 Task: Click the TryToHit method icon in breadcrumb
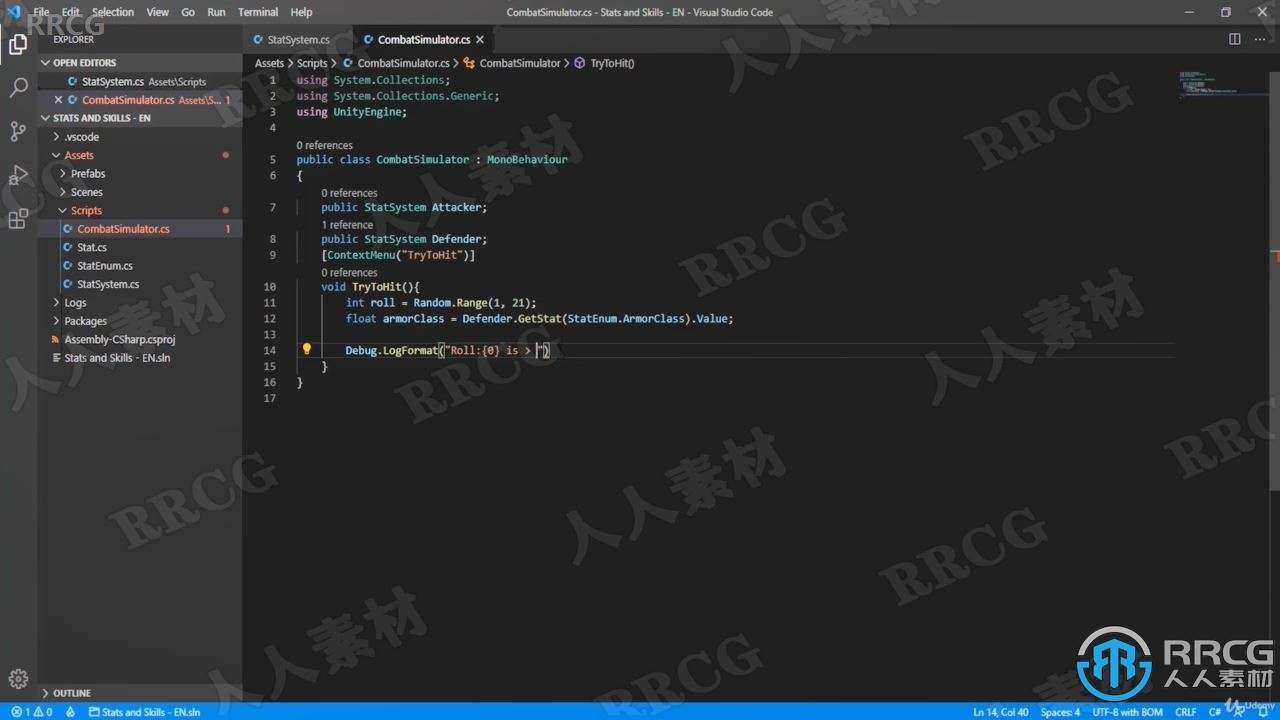pos(579,63)
